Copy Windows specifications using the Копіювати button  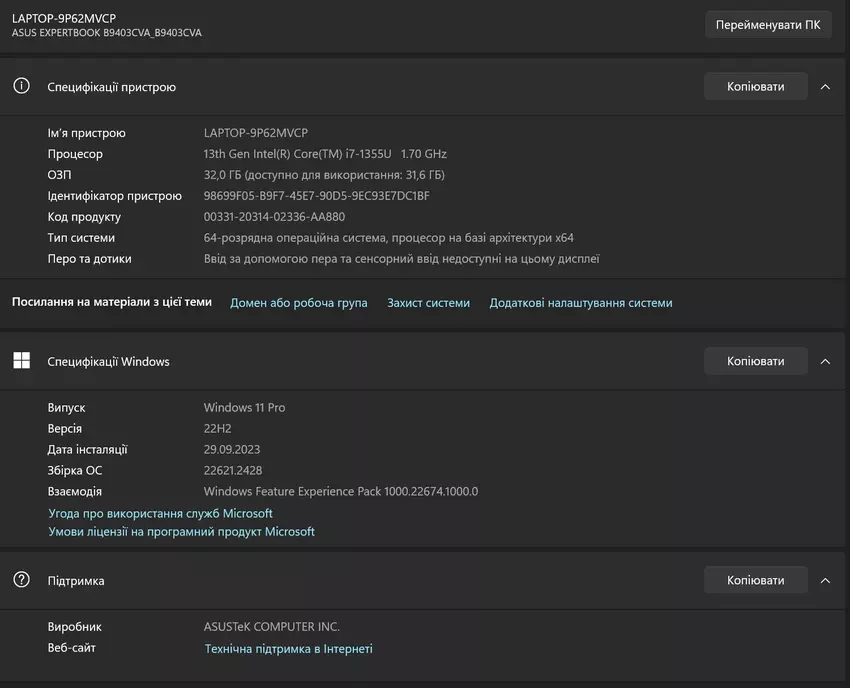[755, 361]
